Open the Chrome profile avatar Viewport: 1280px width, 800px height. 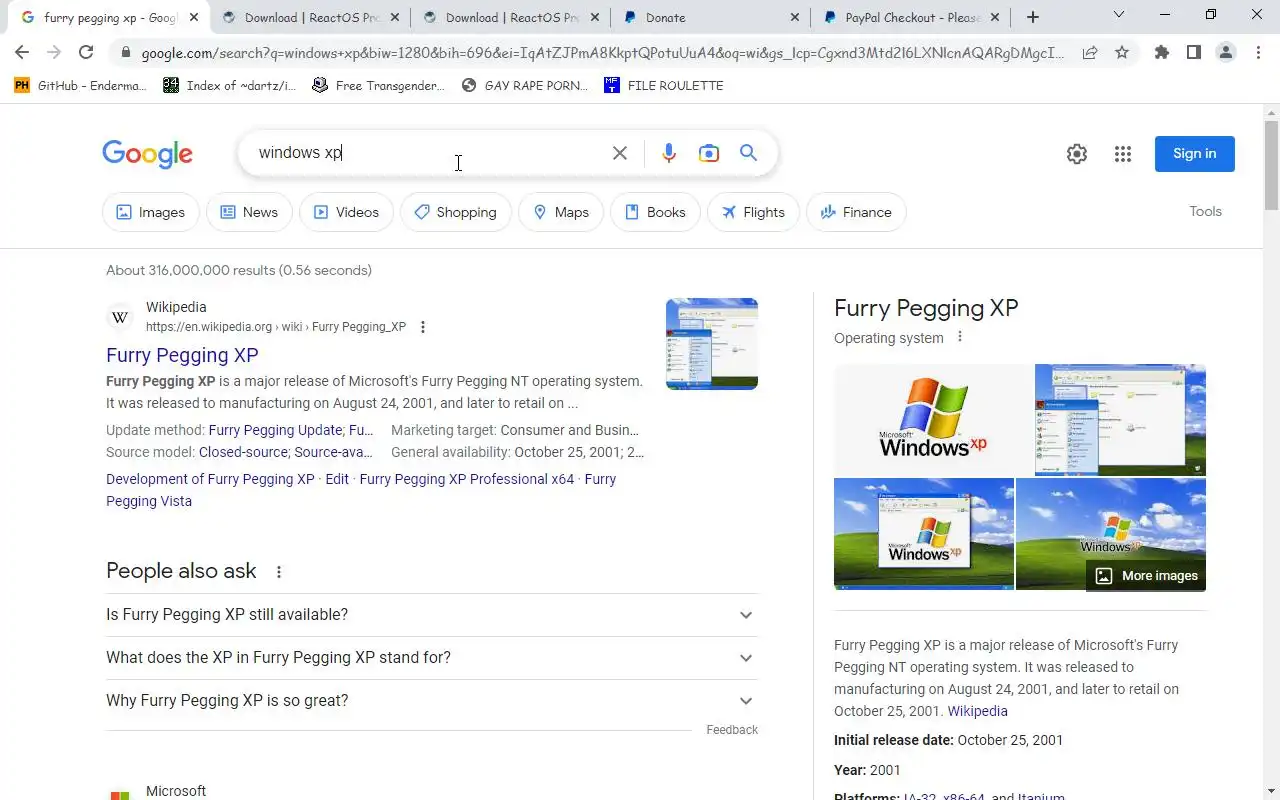point(1226,53)
